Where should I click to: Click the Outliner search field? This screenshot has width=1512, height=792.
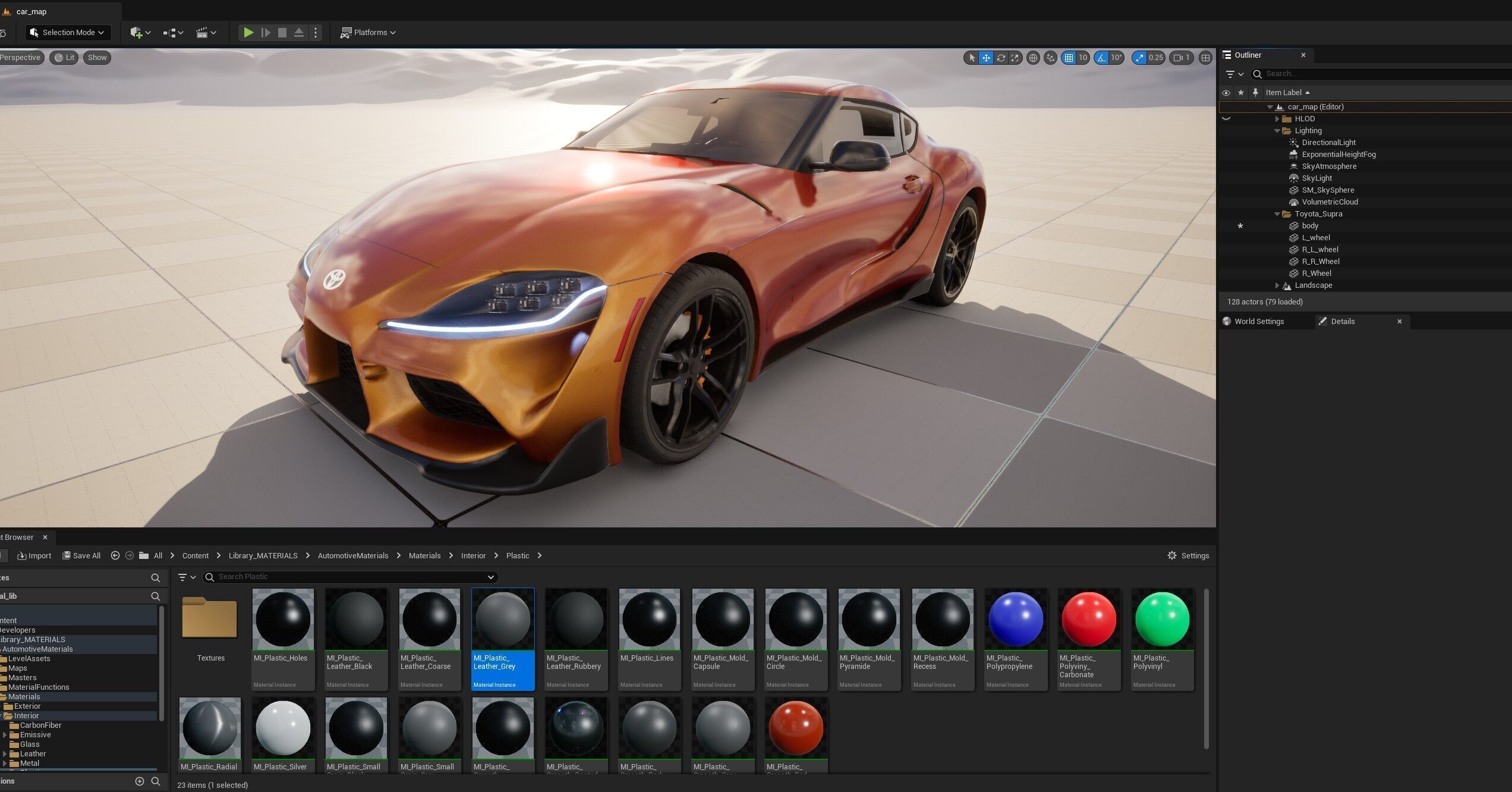pyautogui.click(x=1381, y=74)
